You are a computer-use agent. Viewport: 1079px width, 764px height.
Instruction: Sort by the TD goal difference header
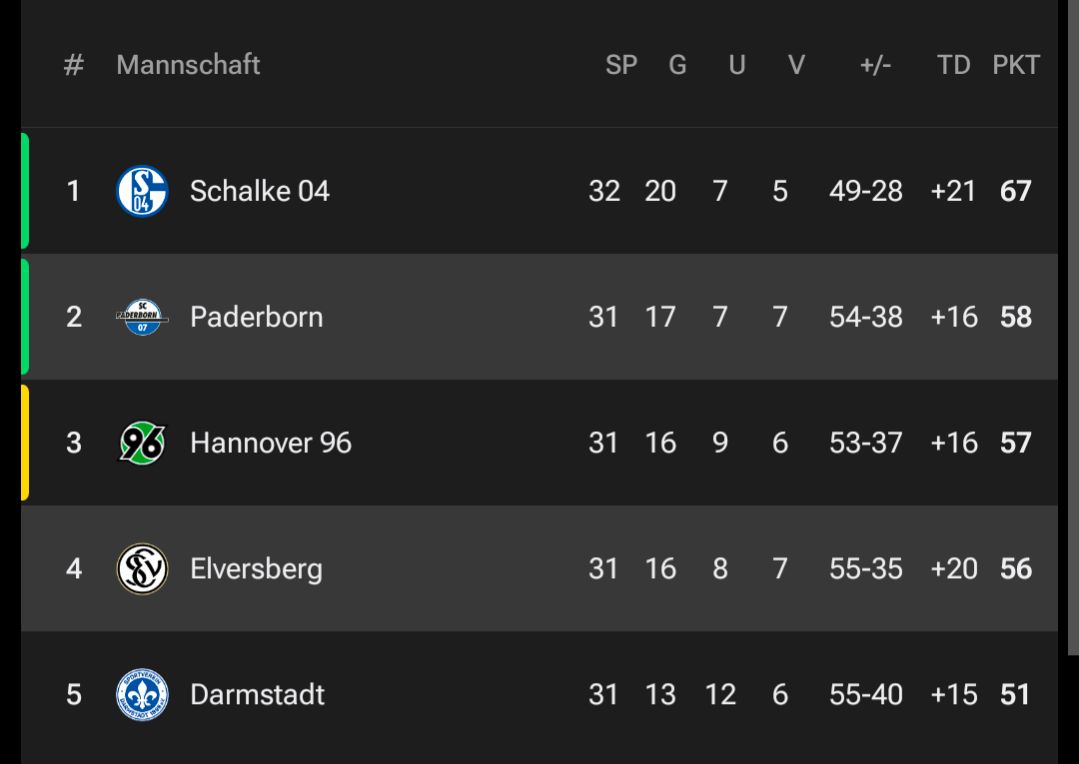[954, 65]
